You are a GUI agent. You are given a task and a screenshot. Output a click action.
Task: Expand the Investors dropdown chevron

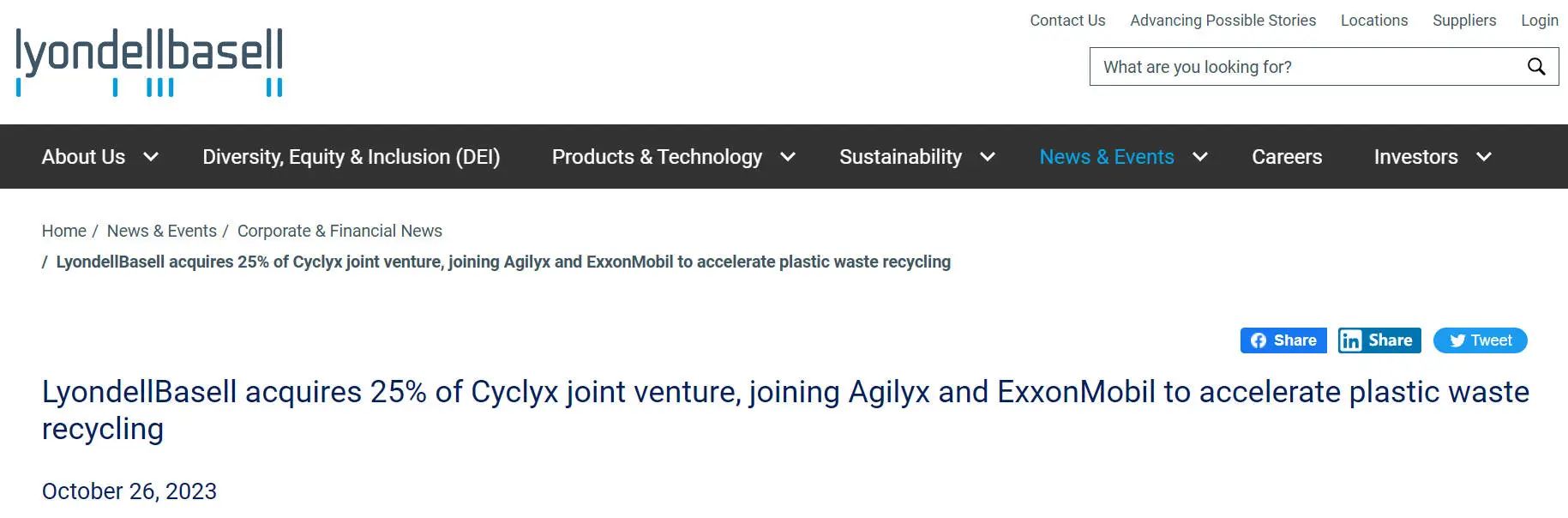pyautogui.click(x=1484, y=157)
